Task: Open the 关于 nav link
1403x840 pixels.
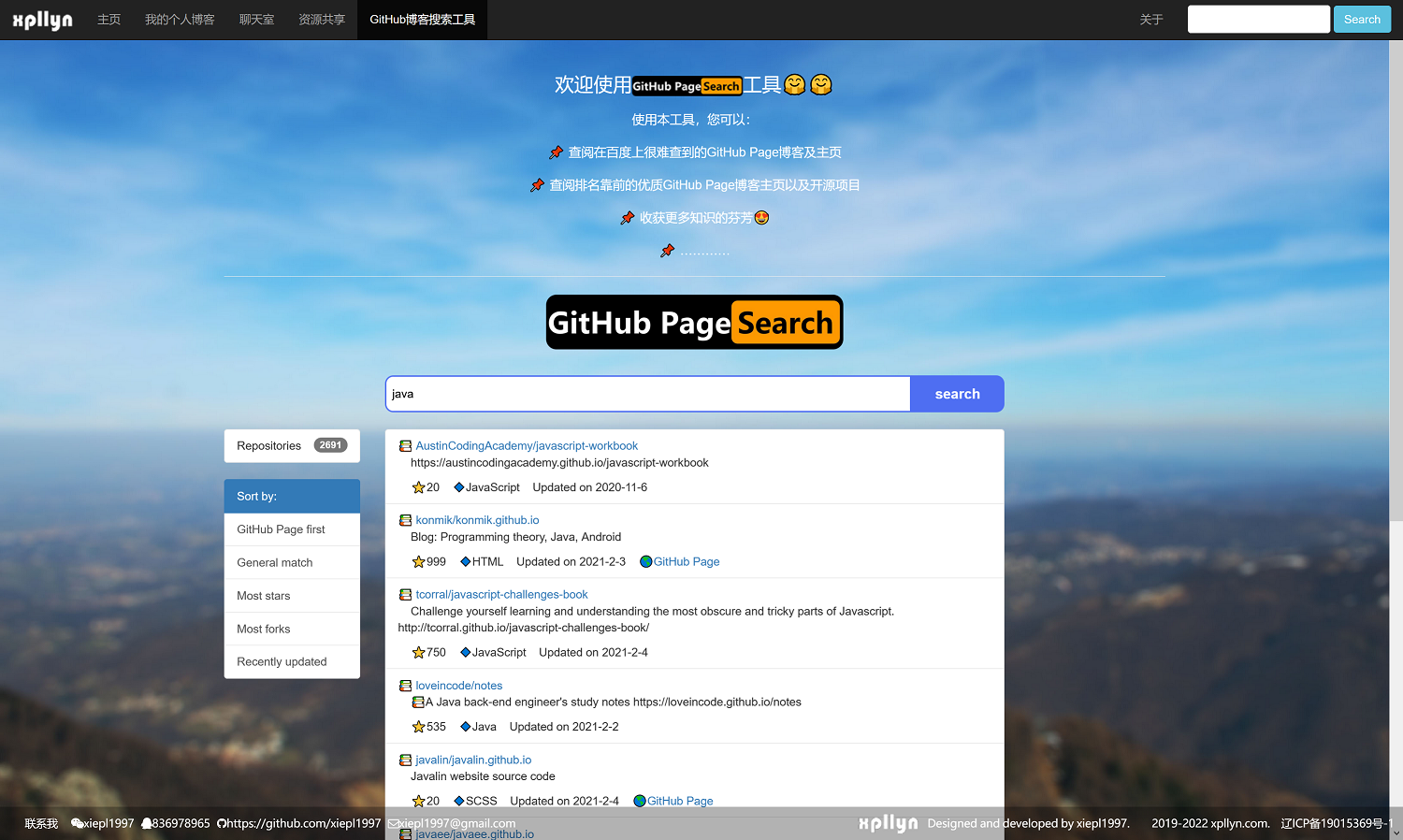Action: (x=1151, y=20)
